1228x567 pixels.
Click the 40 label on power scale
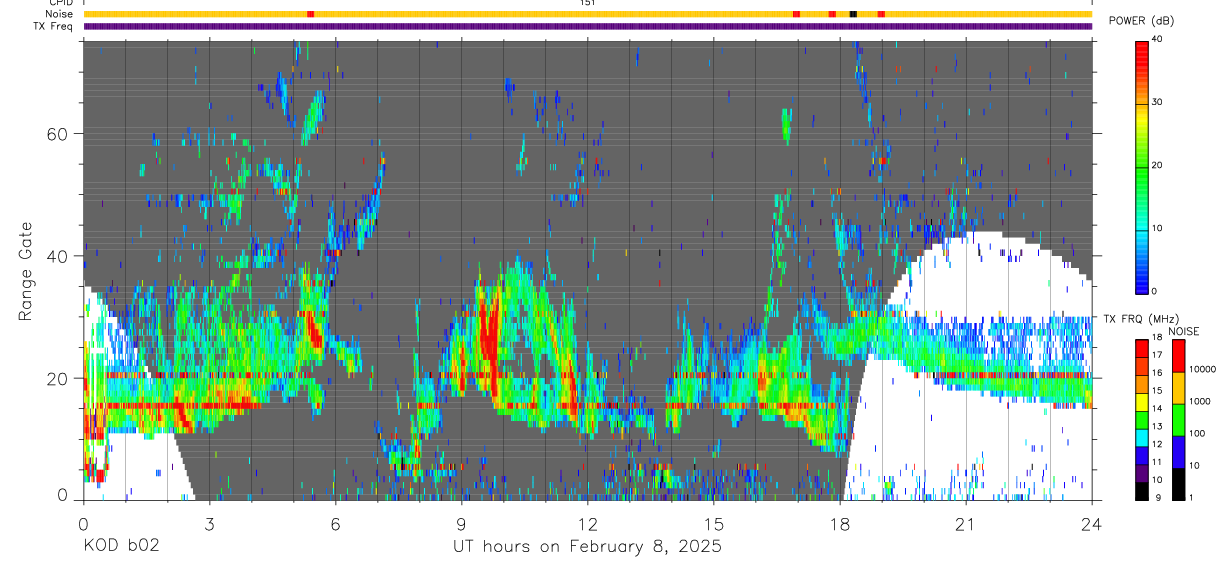pyautogui.click(x=1158, y=39)
